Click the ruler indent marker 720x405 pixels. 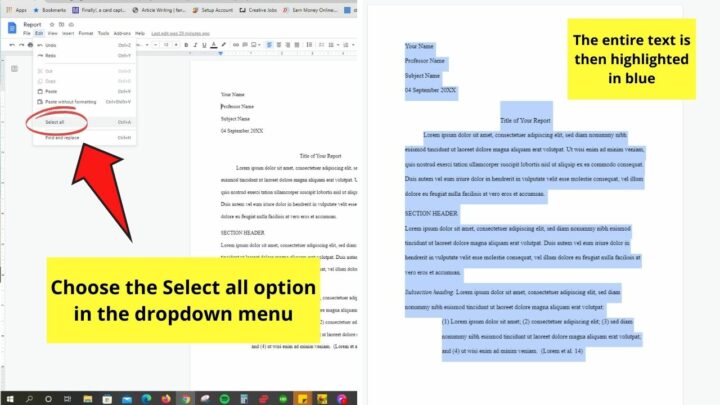(220, 54)
